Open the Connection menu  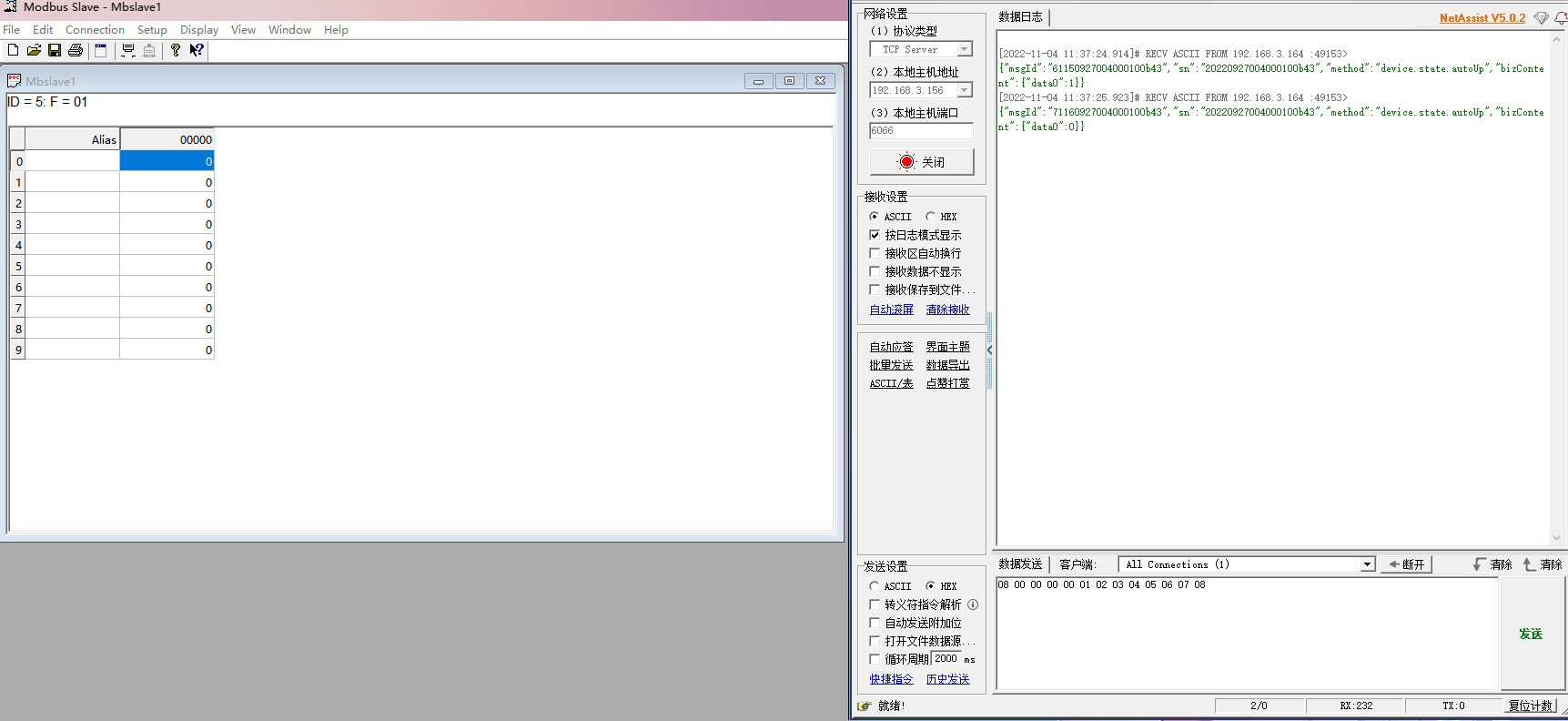tap(95, 30)
